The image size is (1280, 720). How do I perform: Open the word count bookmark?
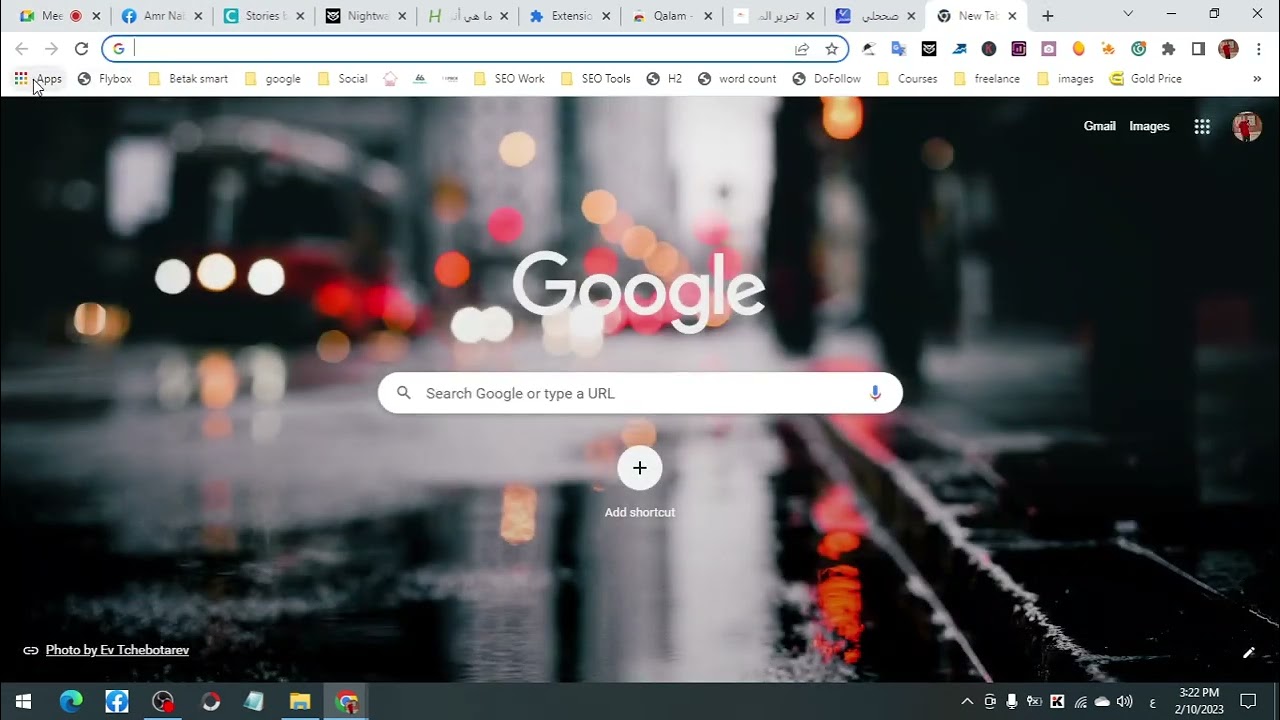click(x=737, y=79)
